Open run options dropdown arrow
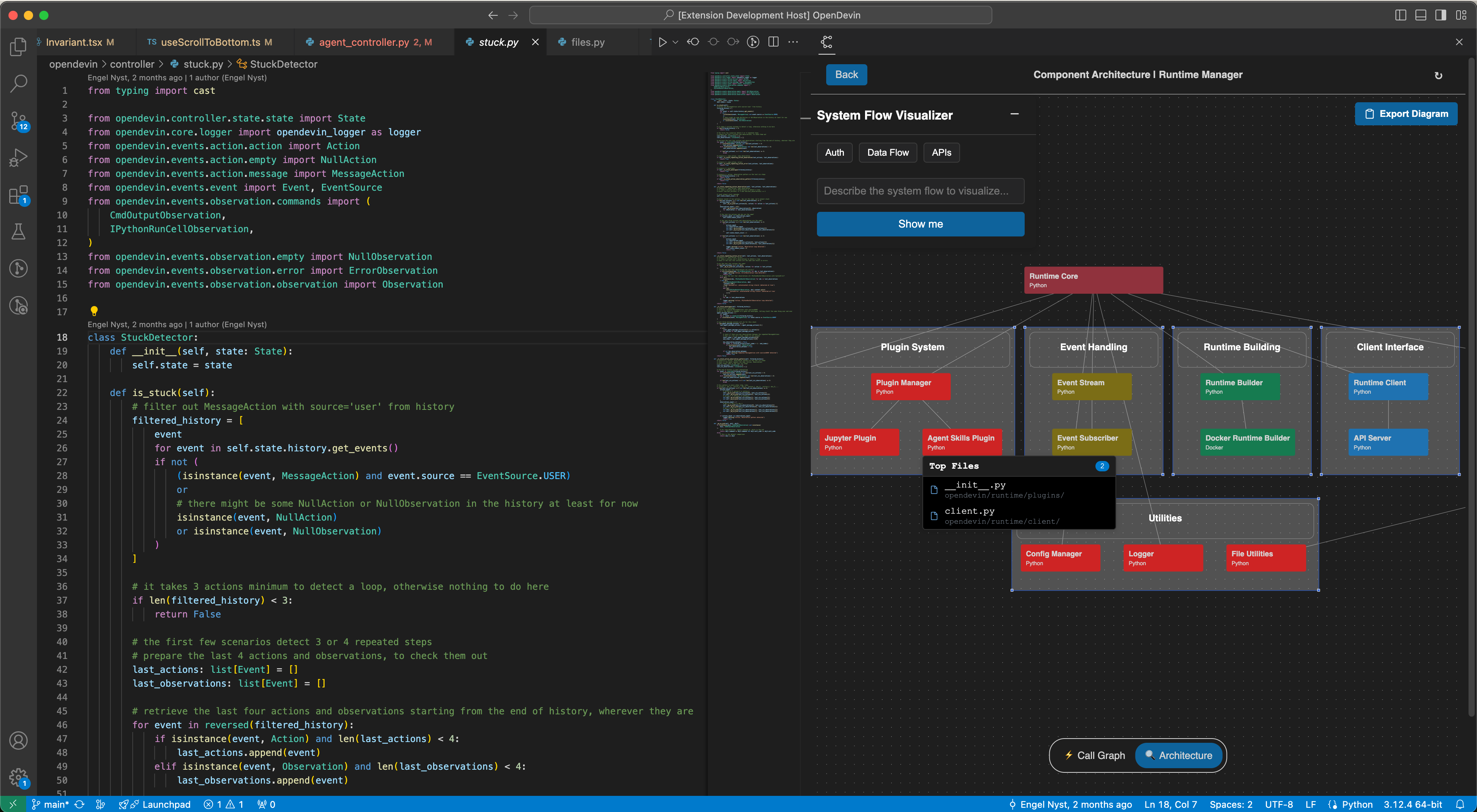Image resolution: width=1477 pixels, height=812 pixels. pyautogui.click(x=675, y=42)
